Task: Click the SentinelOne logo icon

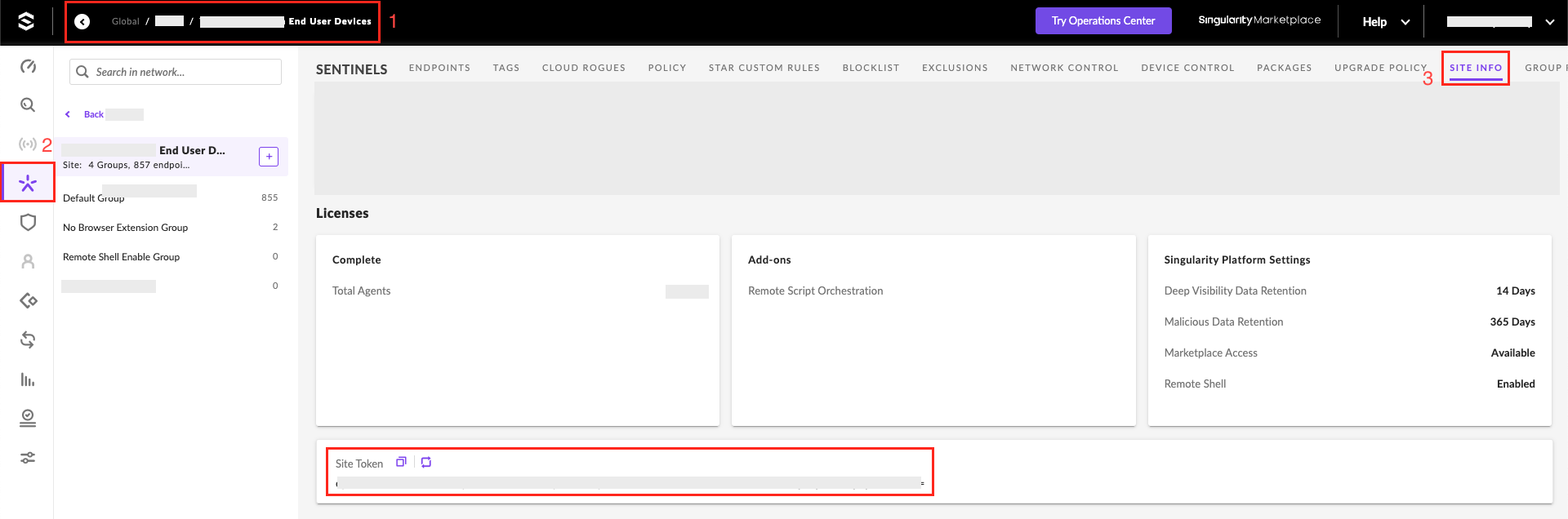Action: 26,21
